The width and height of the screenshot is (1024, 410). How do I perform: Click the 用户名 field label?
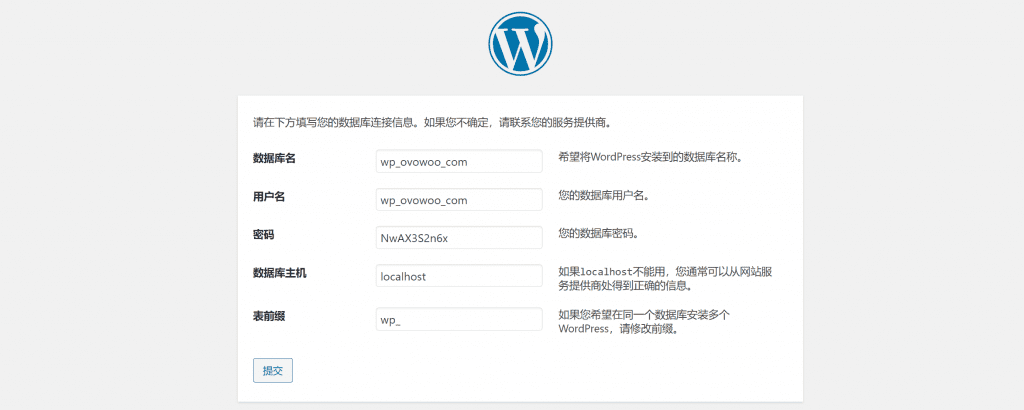pos(269,197)
